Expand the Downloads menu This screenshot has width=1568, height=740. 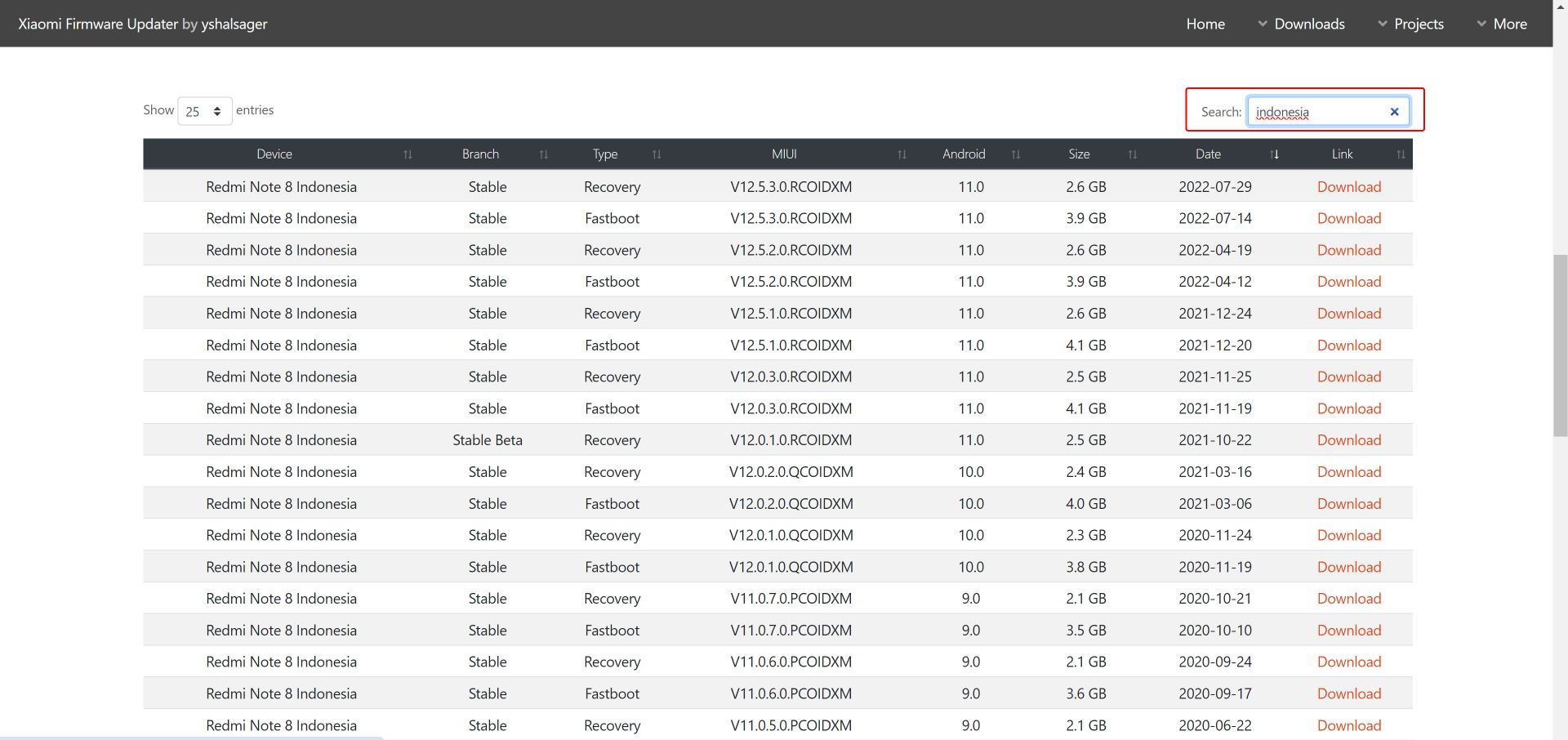pyautogui.click(x=1301, y=24)
